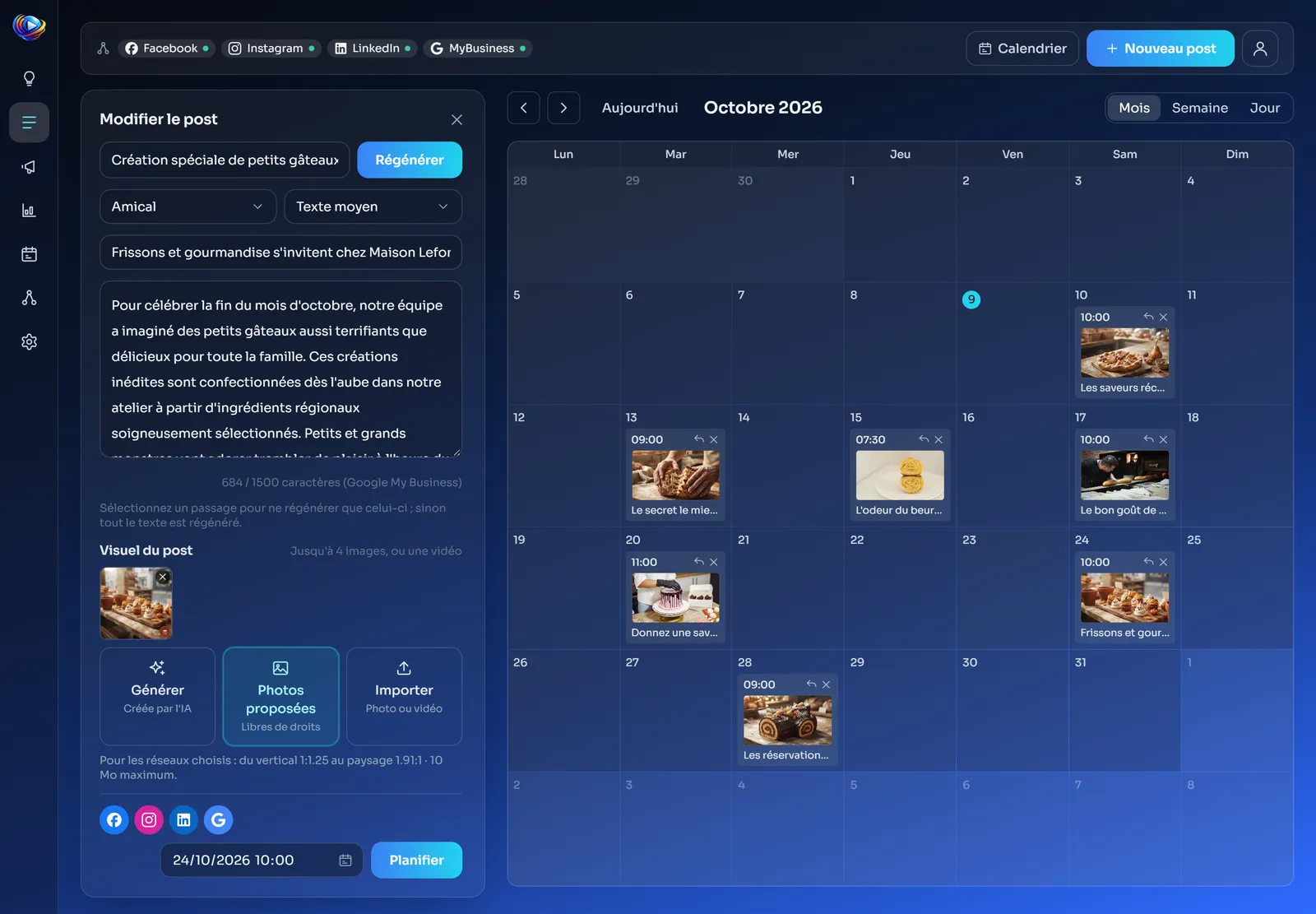1316x914 pixels.
Task: Delete the 28 October 09:00 post
Action: click(827, 684)
